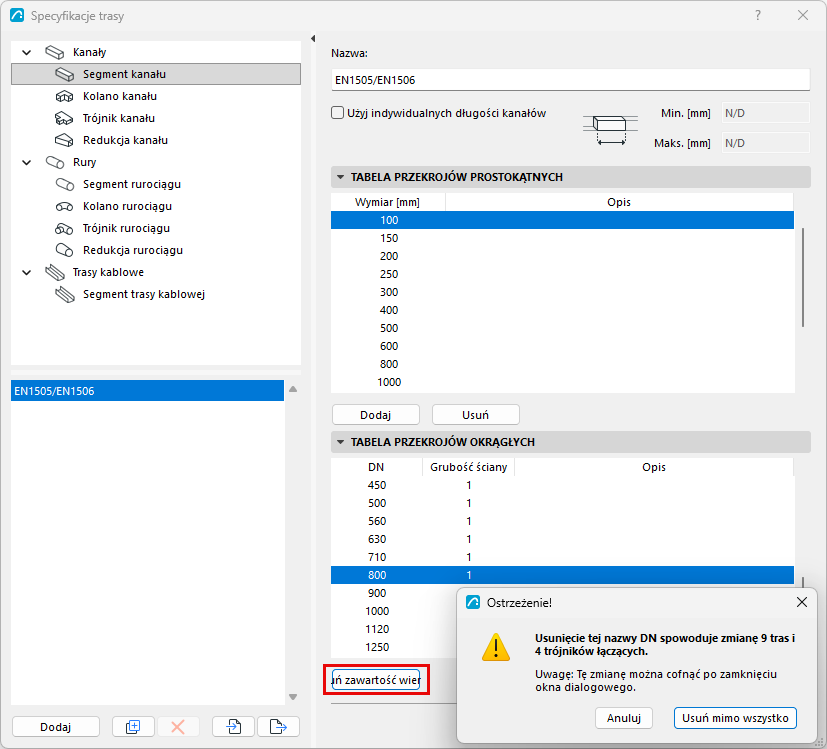Collapse the TABELA PRZEKROJÓW OKRĄGŁYCH section

[340, 442]
